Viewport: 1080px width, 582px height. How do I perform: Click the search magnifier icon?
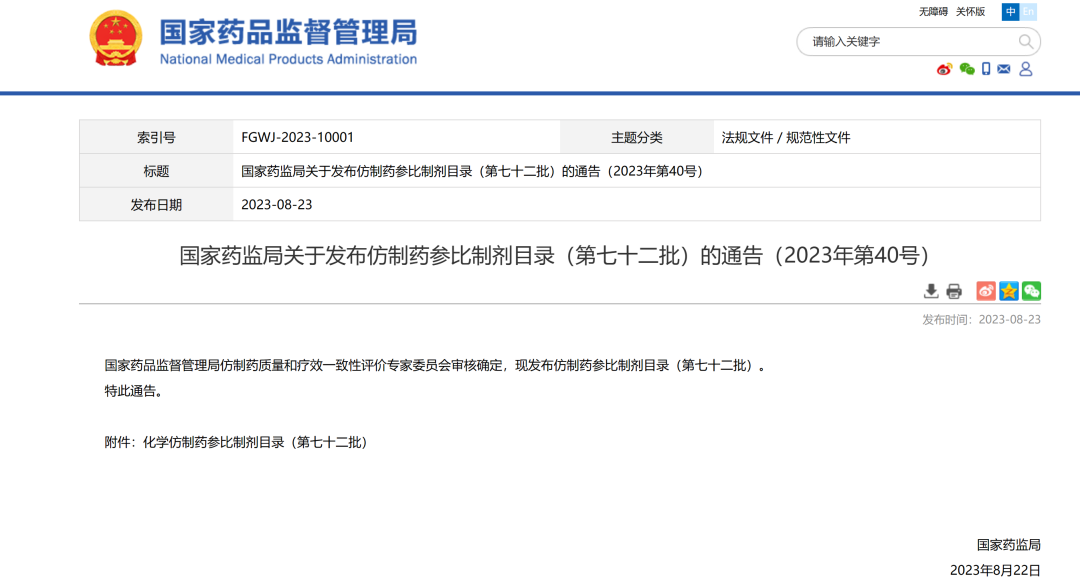coord(1026,42)
